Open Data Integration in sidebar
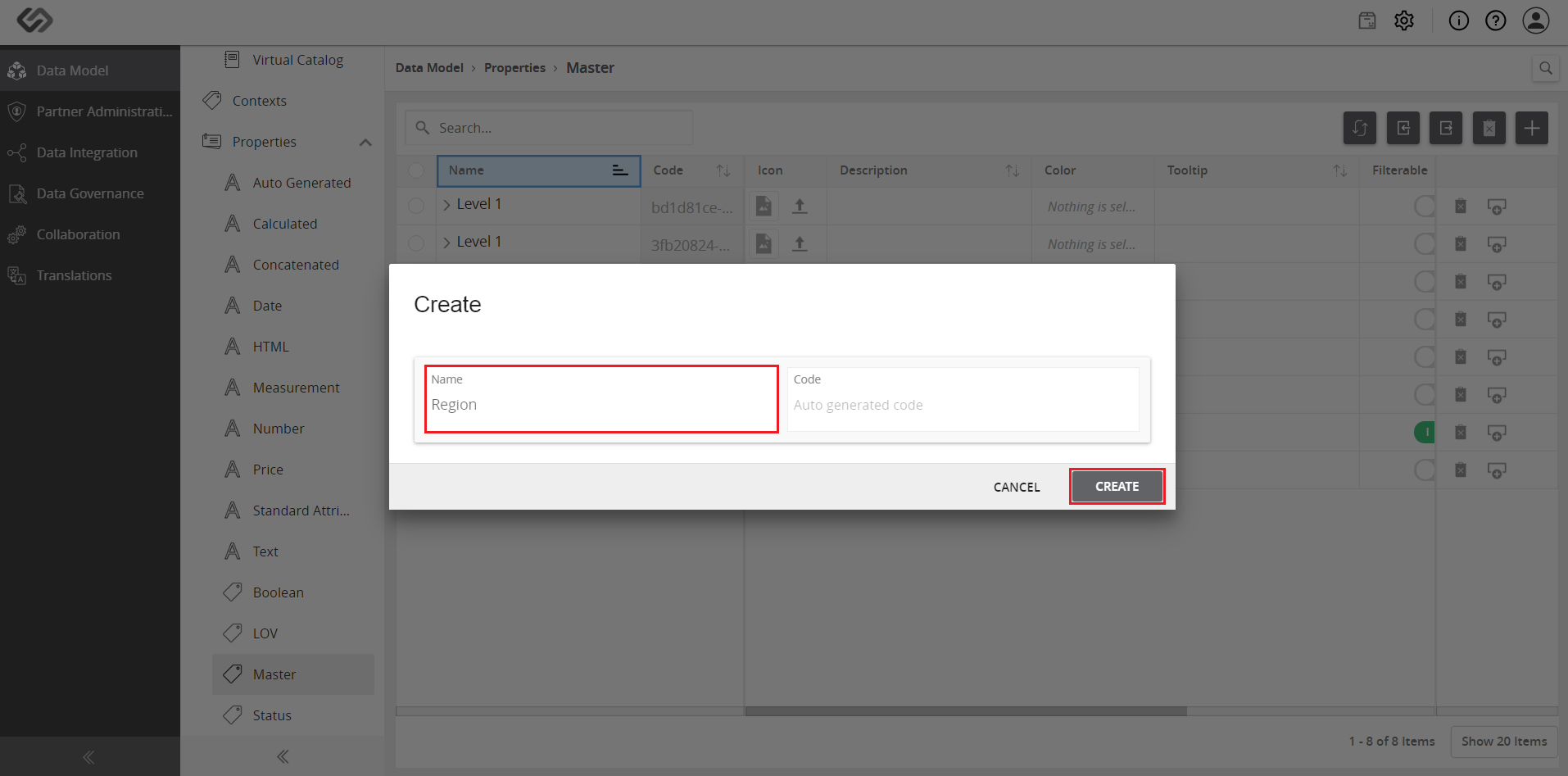Screen dimensions: 1568x776 (x=90, y=152)
